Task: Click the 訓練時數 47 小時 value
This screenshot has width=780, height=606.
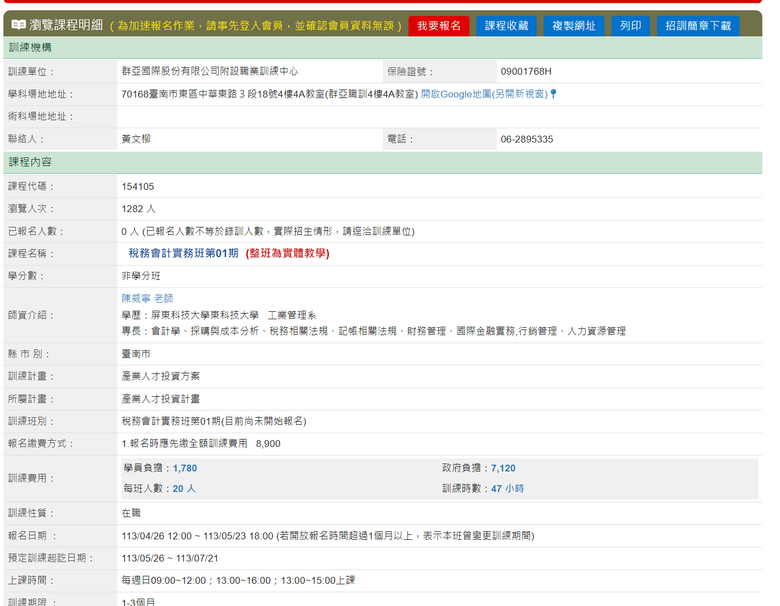Action: pyautogui.click(x=507, y=489)
